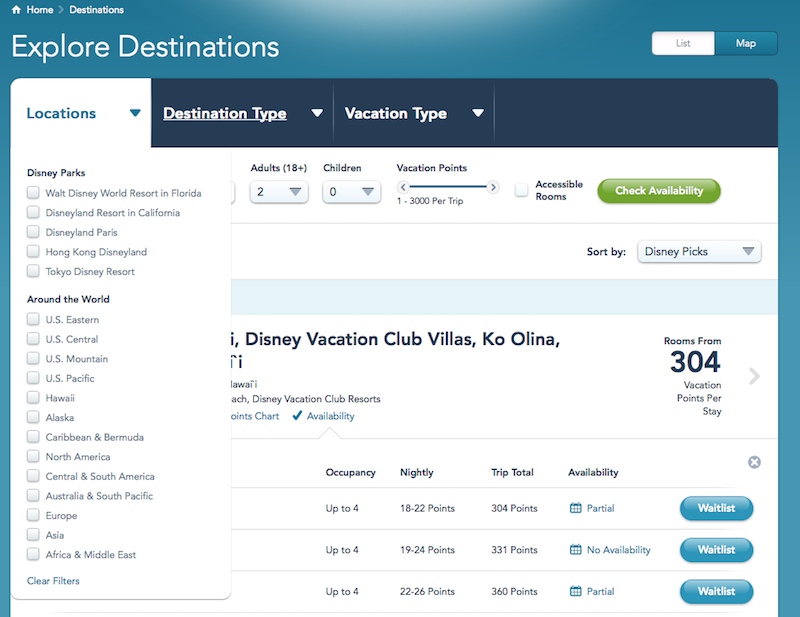Click the calendar icon beside No Availability
Viewport: 800px width, 617px height.
(x=576, y=550)
